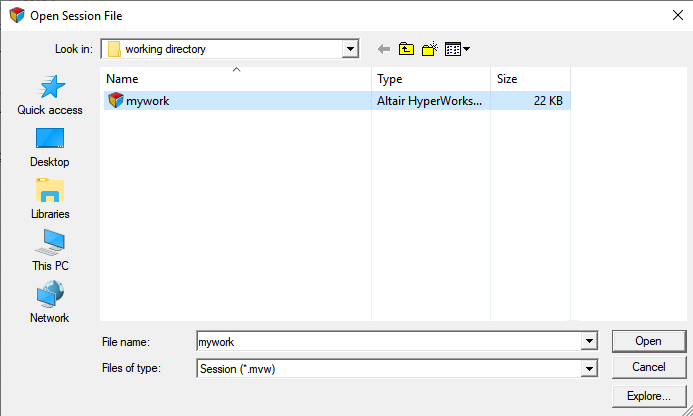693x416 pixels.
Task: Sort by the Type column header
Action: [x=431, y=79]
